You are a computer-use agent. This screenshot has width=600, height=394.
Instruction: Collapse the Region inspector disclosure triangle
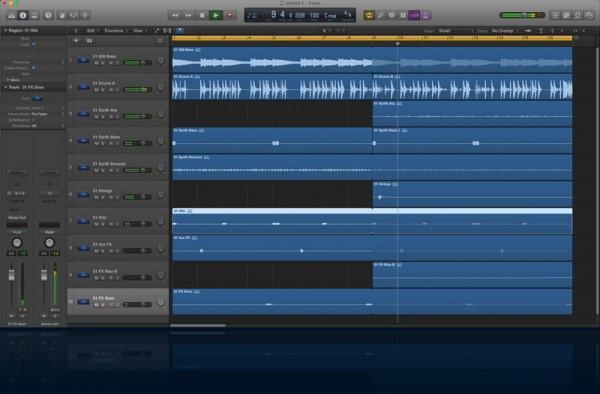pos(5,30)
